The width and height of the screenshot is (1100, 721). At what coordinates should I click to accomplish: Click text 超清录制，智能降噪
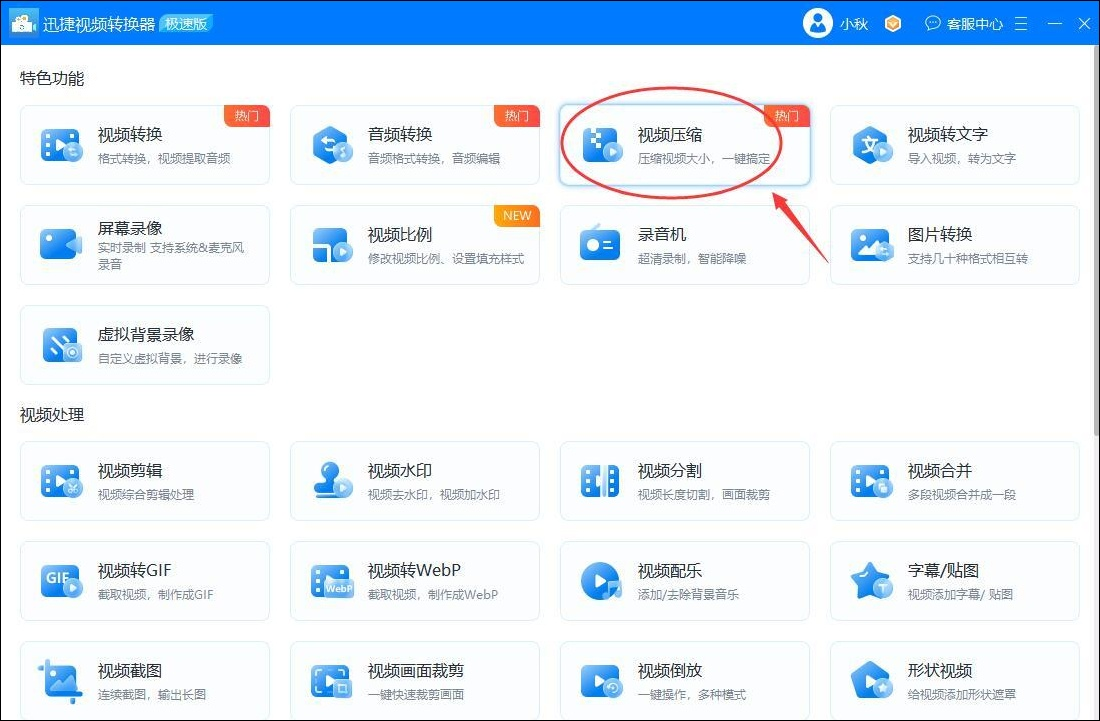coord(692,259)
